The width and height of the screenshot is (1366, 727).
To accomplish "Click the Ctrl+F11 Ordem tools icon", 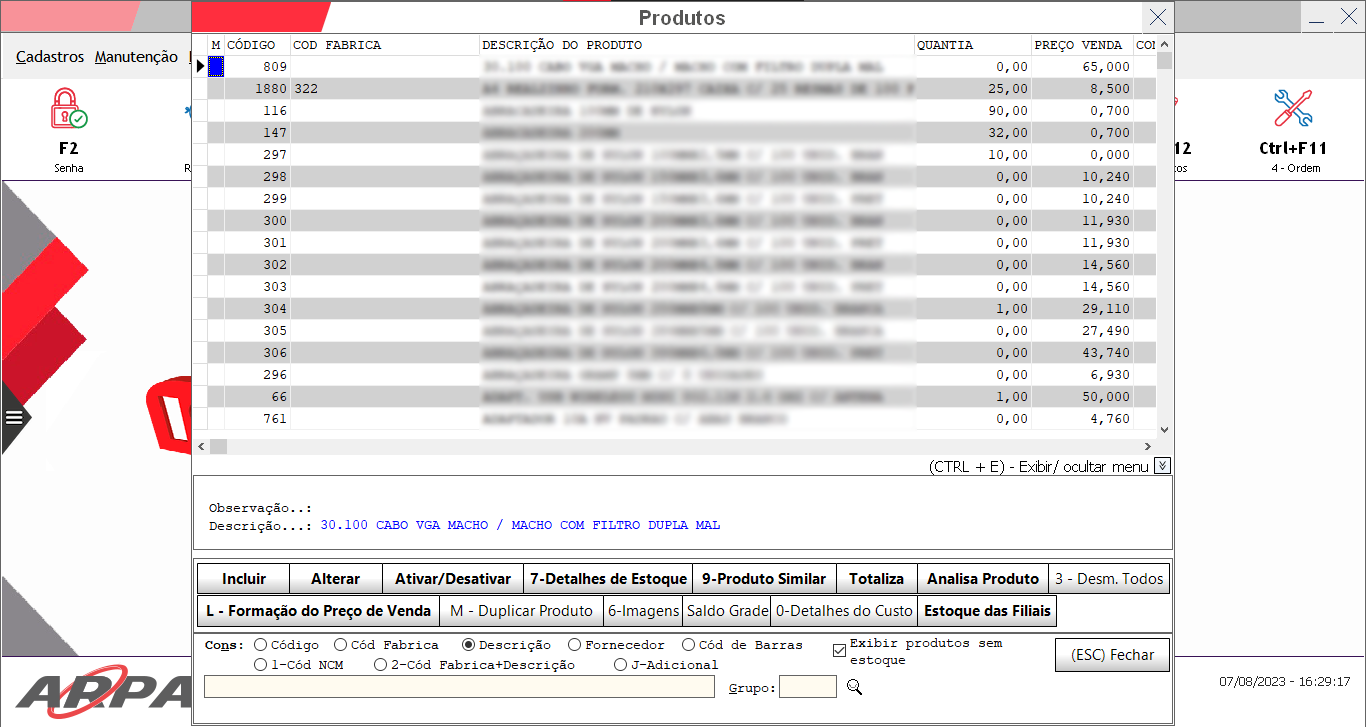I will (x=1292, y=109).
